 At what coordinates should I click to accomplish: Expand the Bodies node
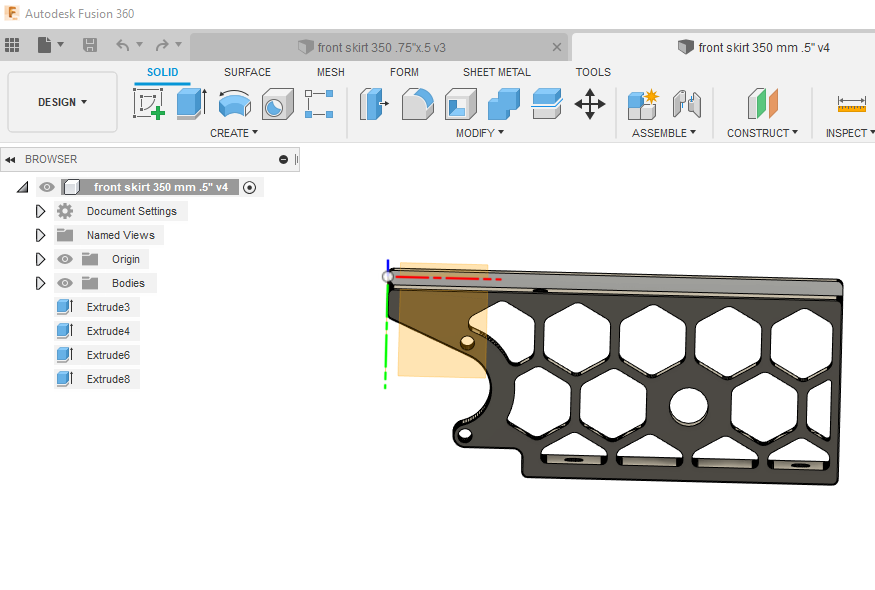(x=40, y=284)
